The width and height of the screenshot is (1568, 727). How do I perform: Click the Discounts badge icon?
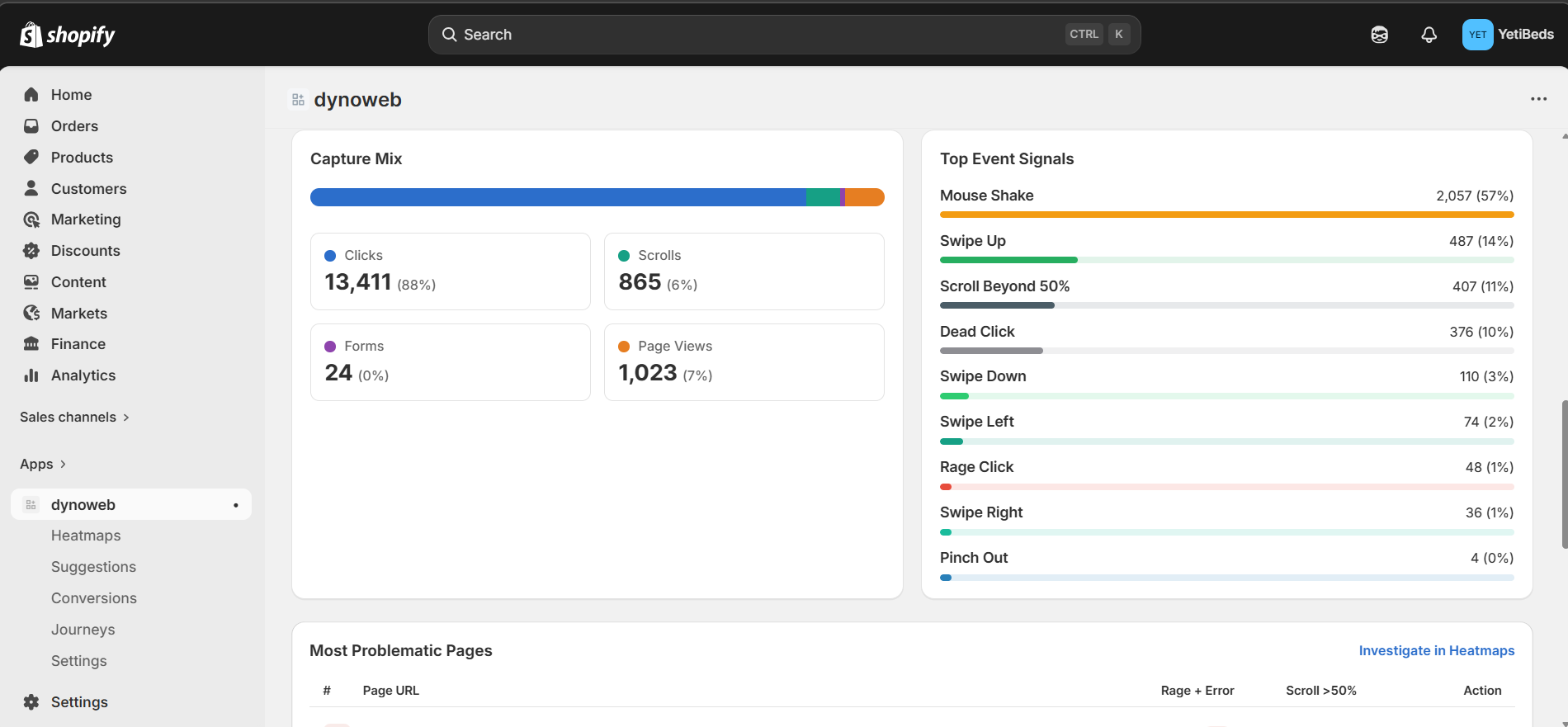click(x=31, y=251)
